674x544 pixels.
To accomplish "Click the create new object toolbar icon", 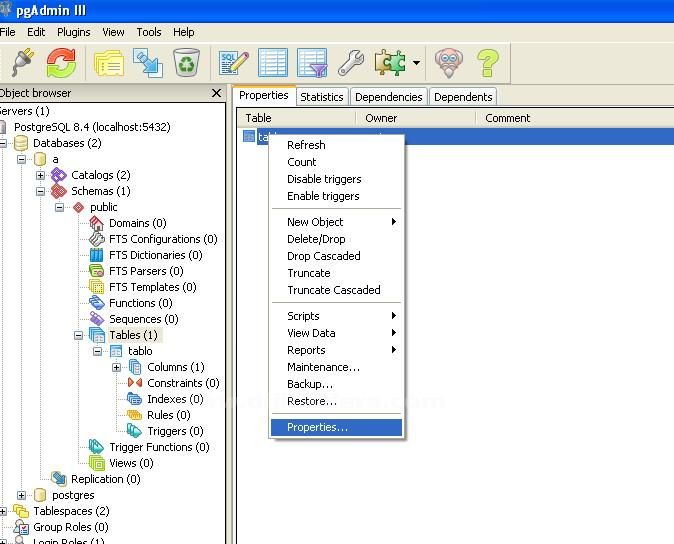I will [x=147, y=63].
